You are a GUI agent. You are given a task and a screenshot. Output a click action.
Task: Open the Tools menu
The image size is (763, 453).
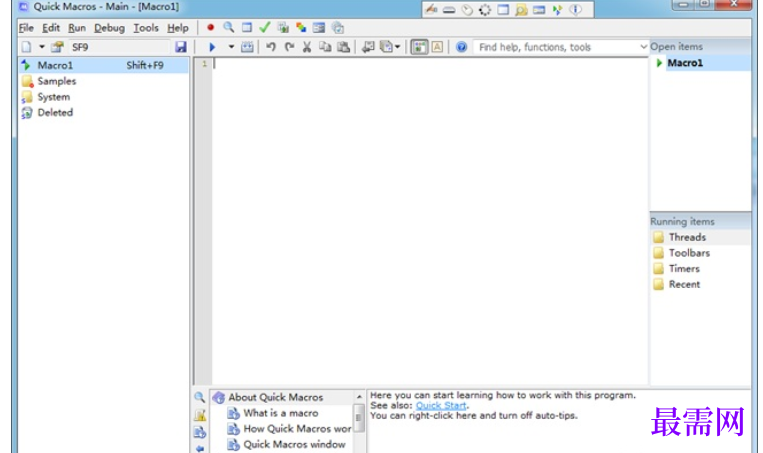[146, 28]
